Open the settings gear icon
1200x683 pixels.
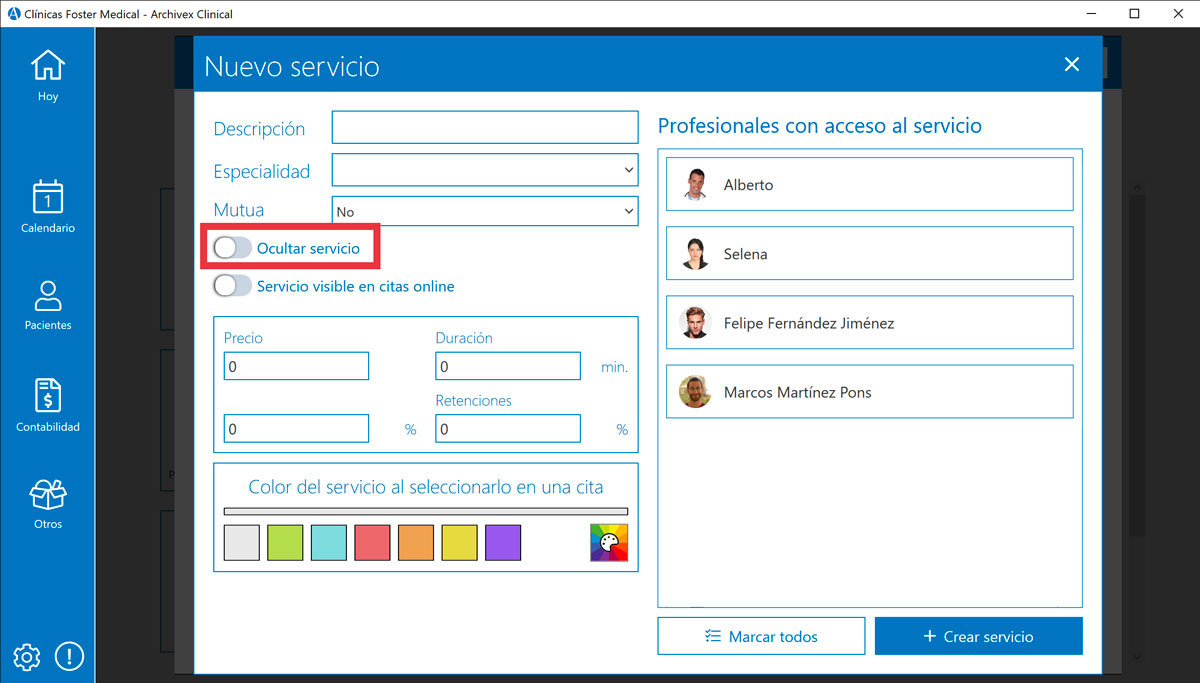click(26, 657)
